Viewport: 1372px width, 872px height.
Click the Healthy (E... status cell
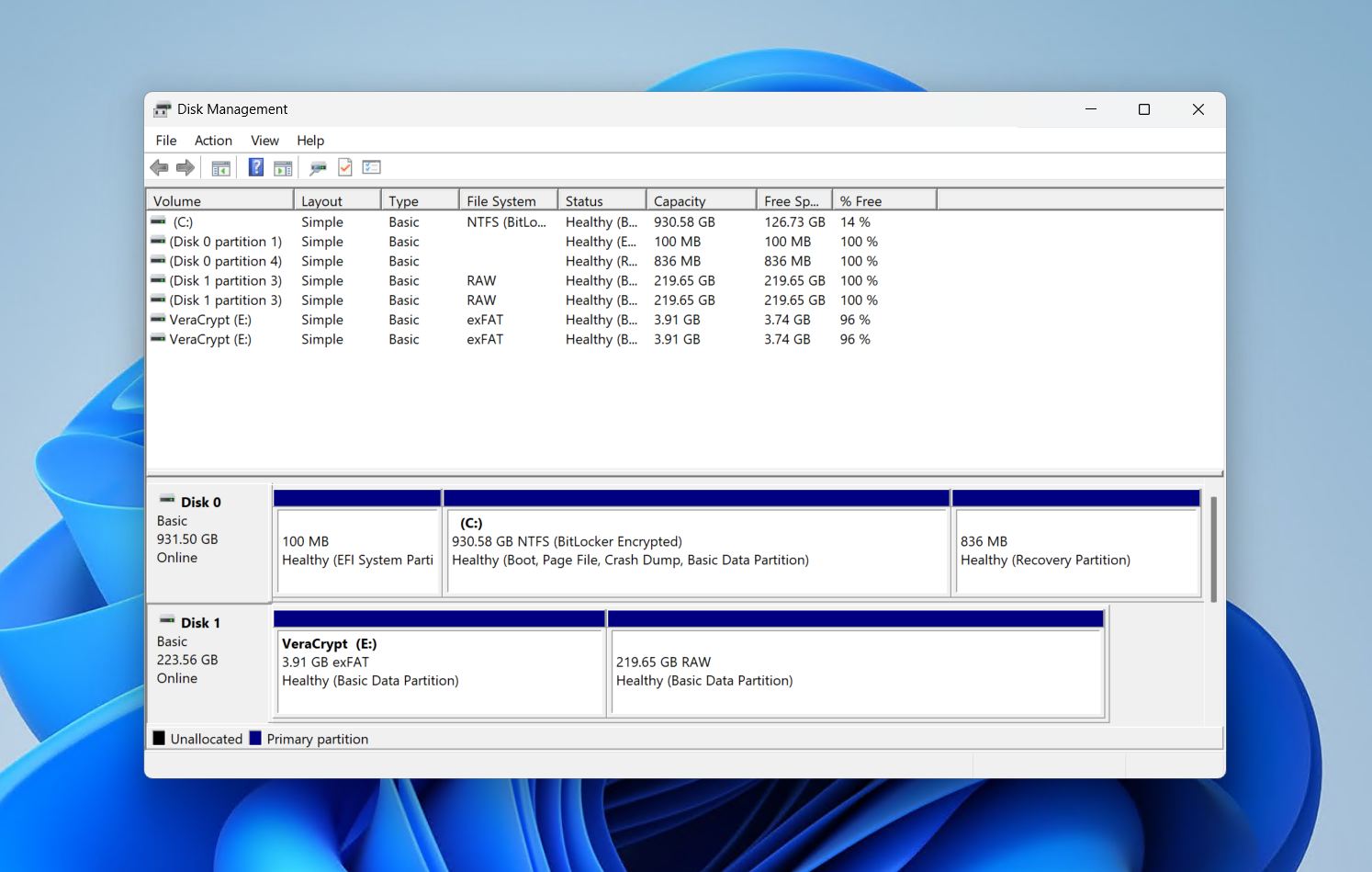click(x=602, y=241)
